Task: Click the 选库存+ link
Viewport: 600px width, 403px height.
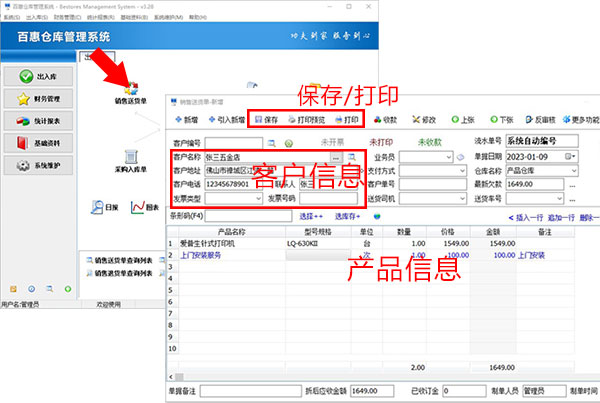Action: pos(347,217)
